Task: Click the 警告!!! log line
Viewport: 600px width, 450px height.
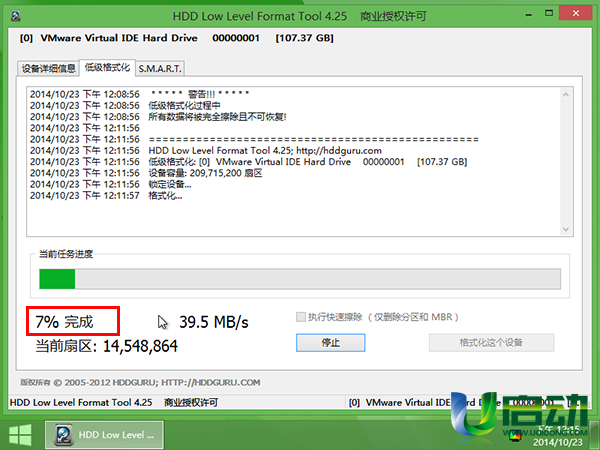Action: [x=200, y=94]
